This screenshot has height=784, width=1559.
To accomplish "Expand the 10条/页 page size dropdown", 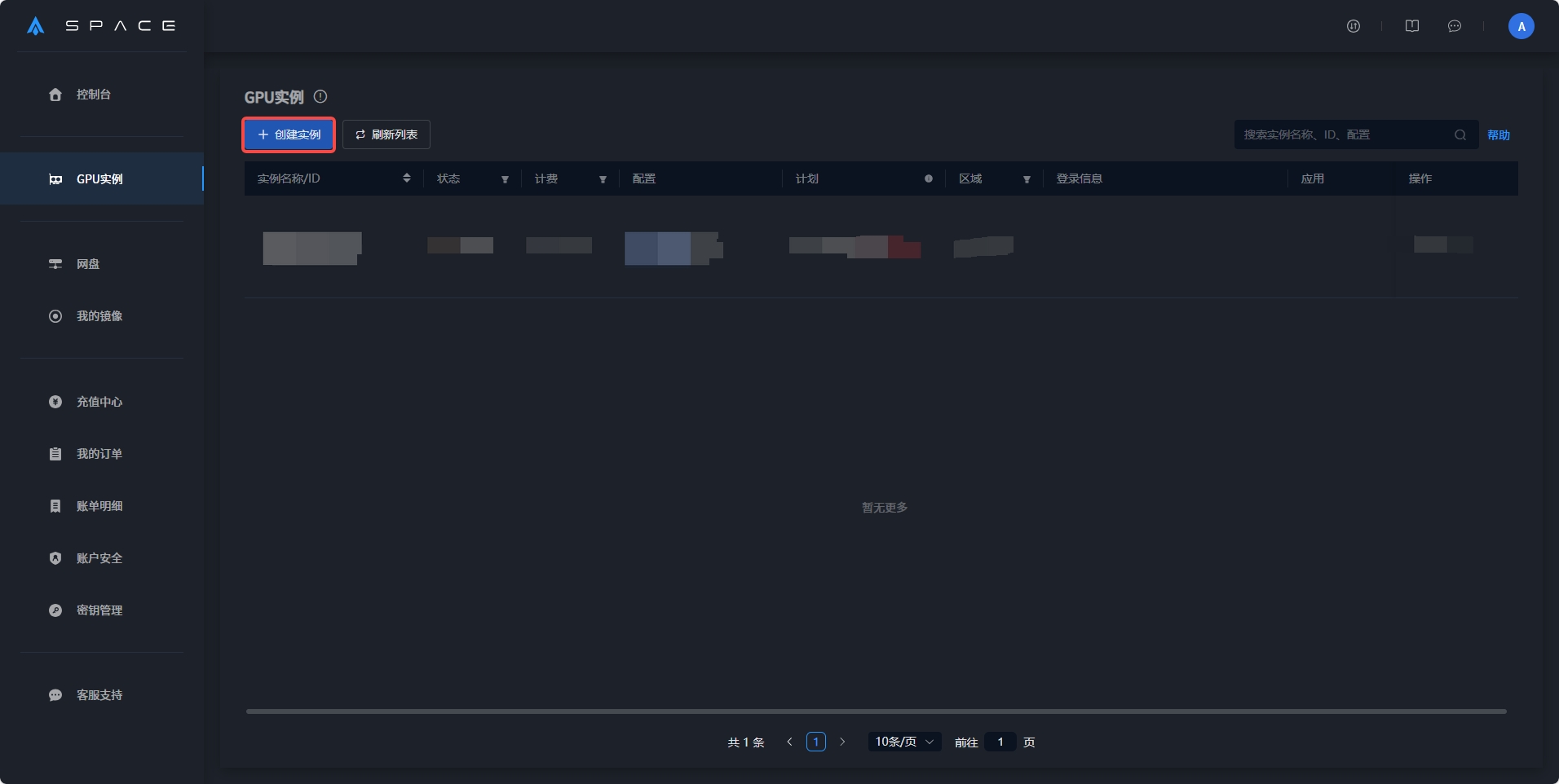I will click(904, 742).
